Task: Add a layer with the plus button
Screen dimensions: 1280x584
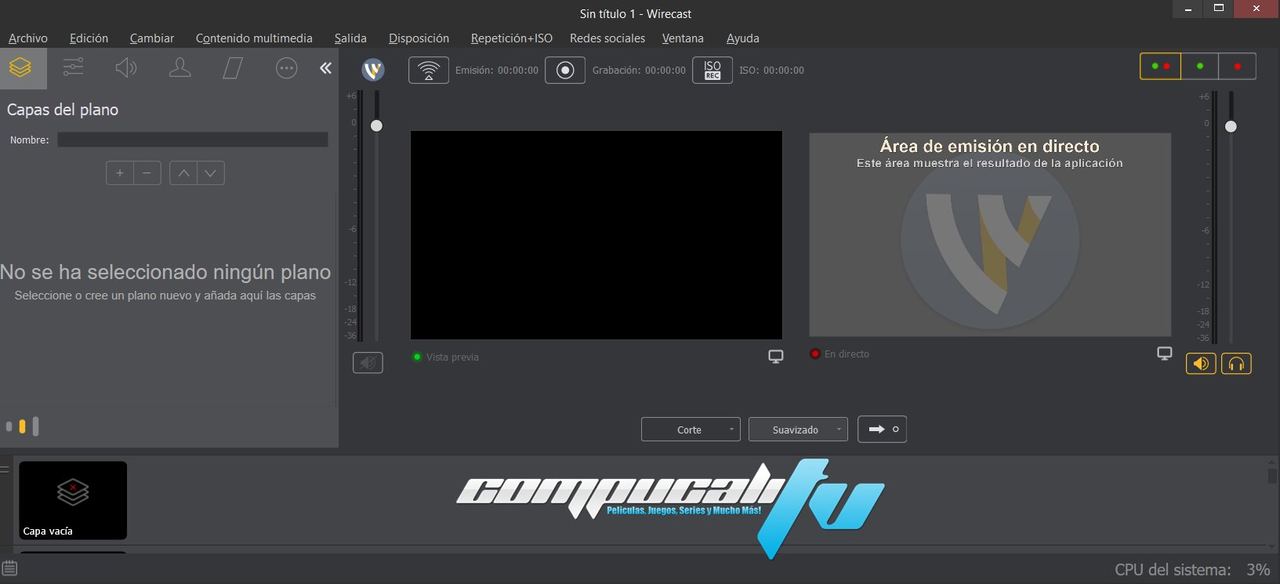Action: pos(120,173)
